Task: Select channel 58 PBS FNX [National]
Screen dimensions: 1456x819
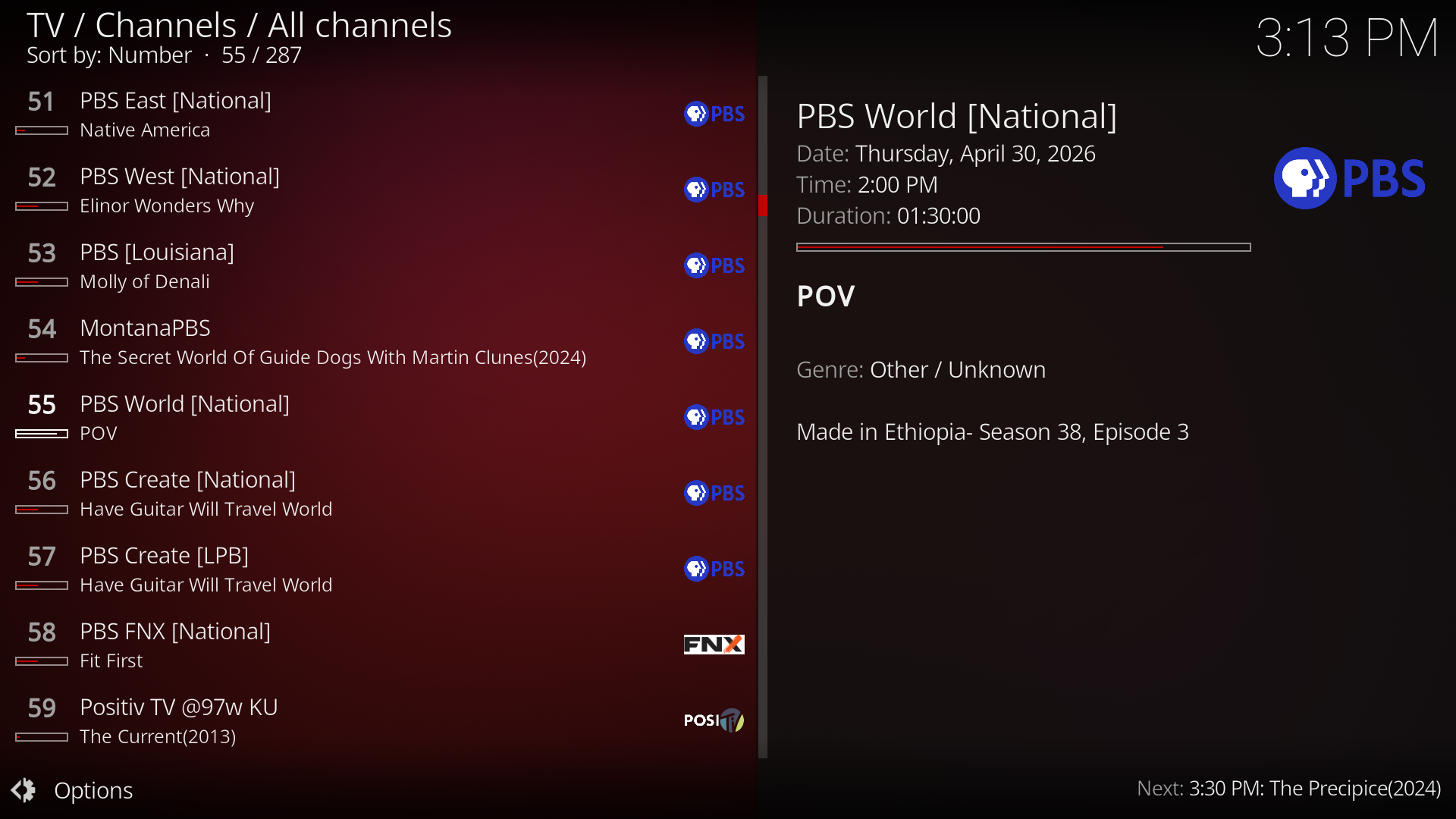Action: click(x=379, y=645)
